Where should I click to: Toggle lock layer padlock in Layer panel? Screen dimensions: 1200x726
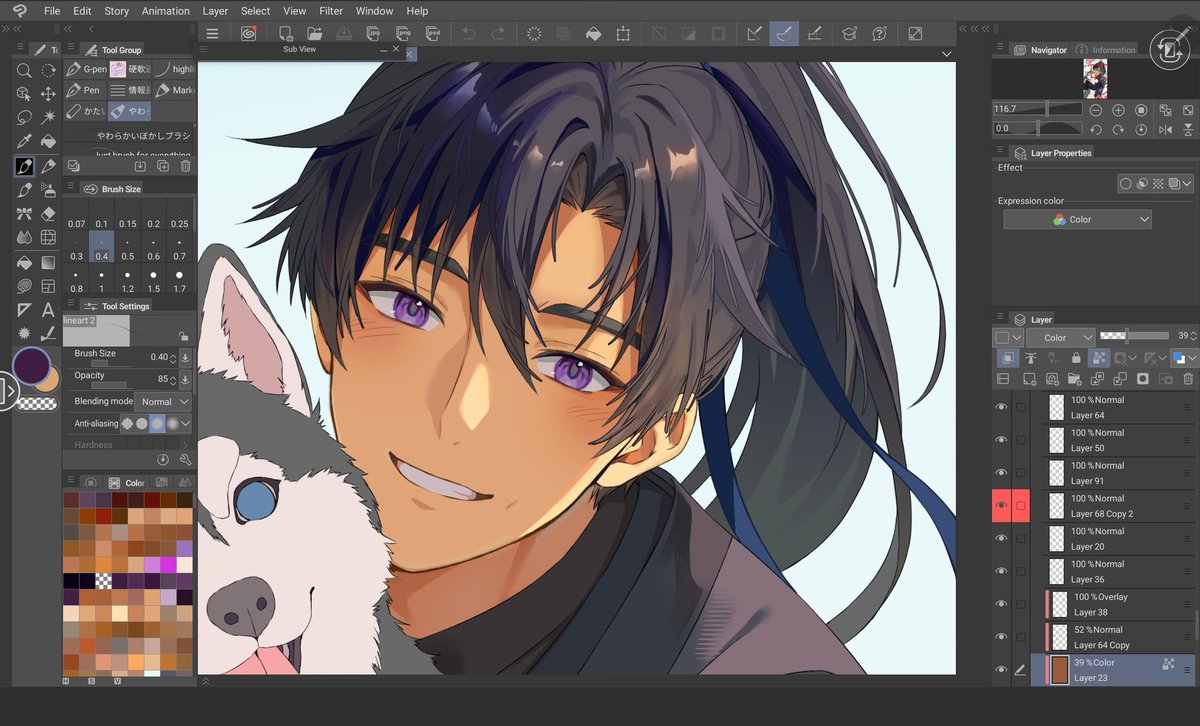(1075, 358)
